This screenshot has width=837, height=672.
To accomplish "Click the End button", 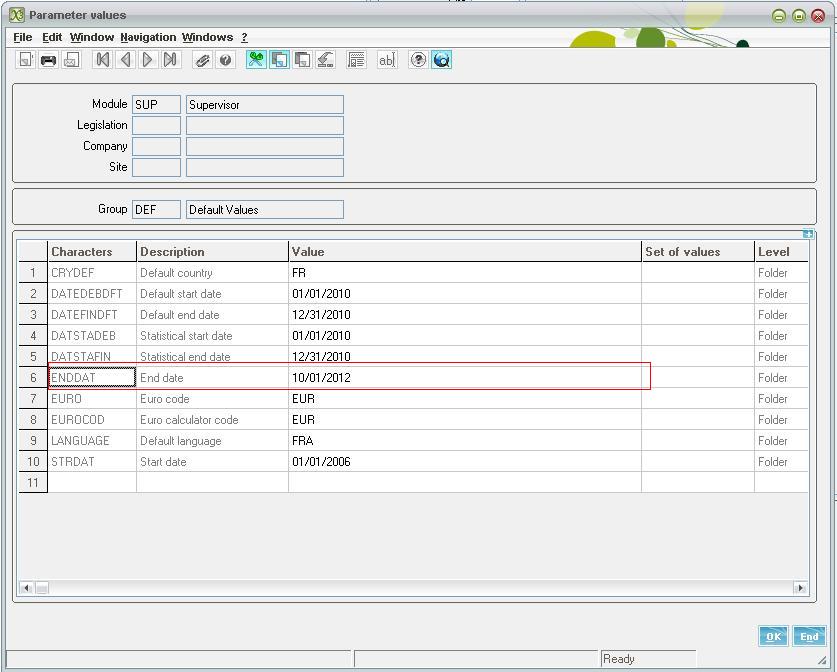I will click(x=809, y=636).
